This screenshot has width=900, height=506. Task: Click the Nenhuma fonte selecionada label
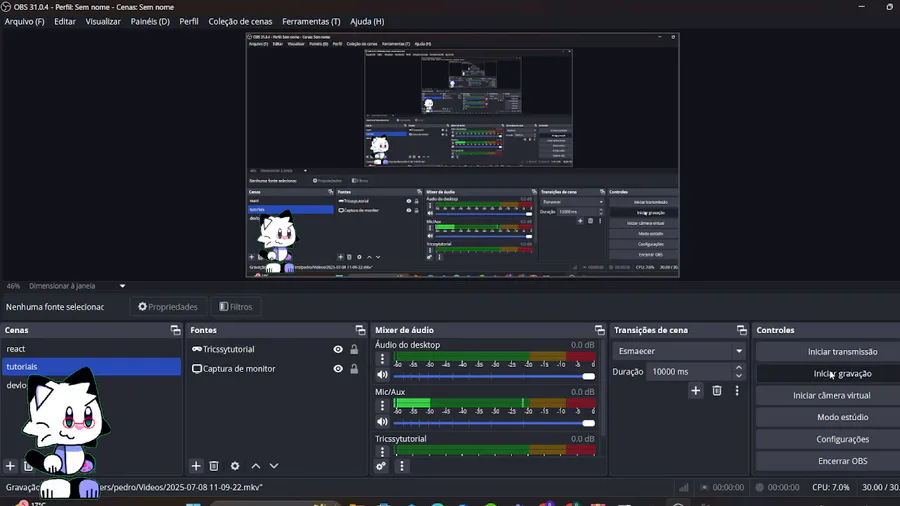[x=55, y=307]
